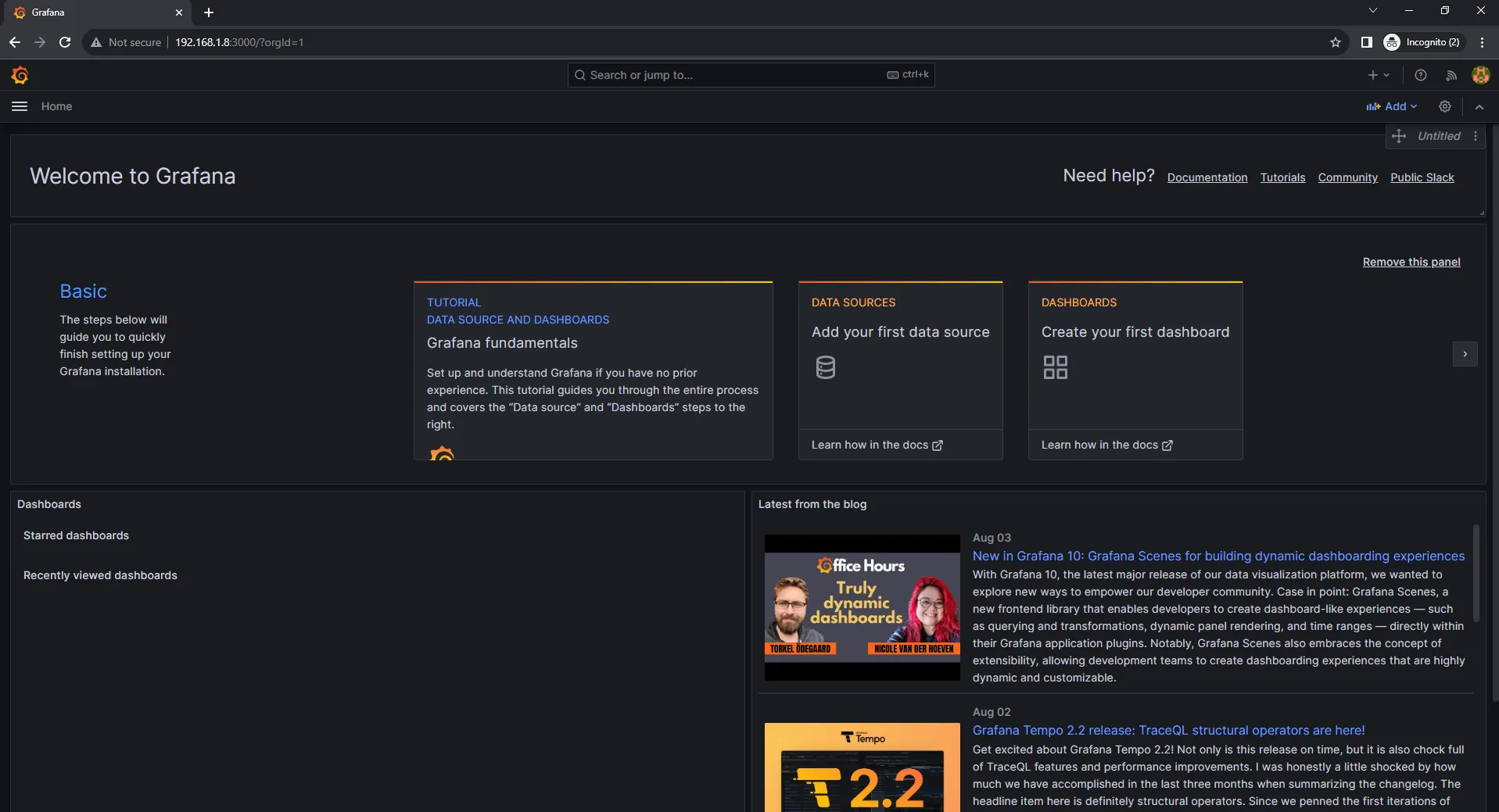Select the Grafana browser tab
Viewport: 1499px width, 812px height.
click(x=98, y=13)
